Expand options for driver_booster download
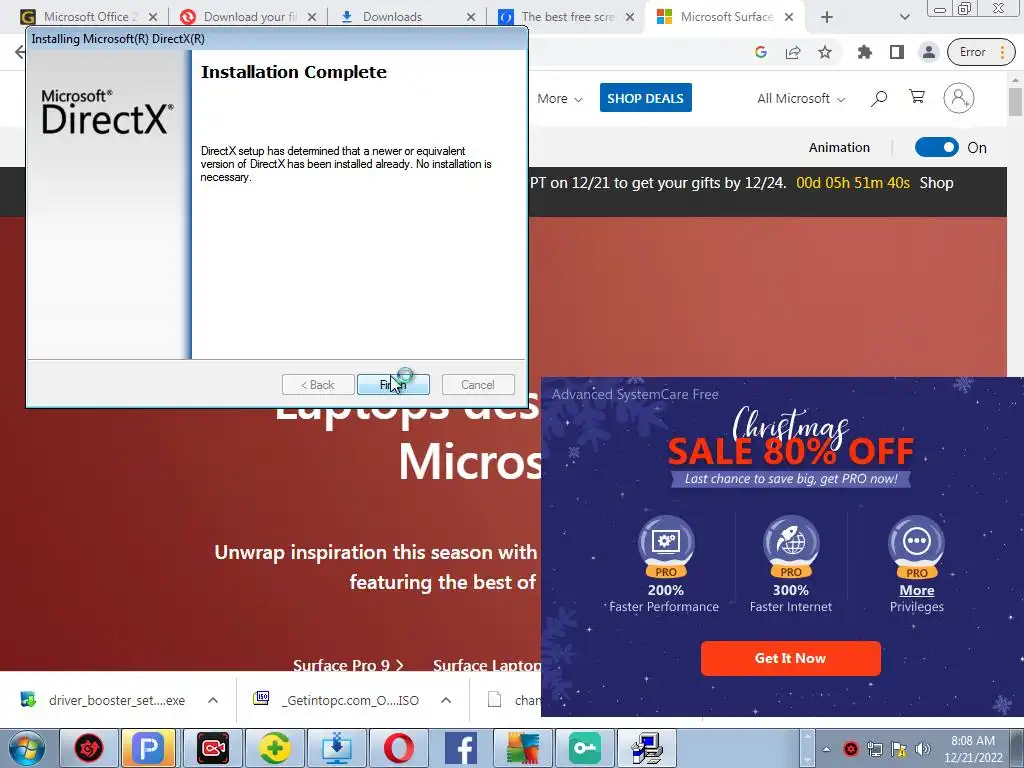Viewport: 1024px width, 768px height. [x=213, y=700]
